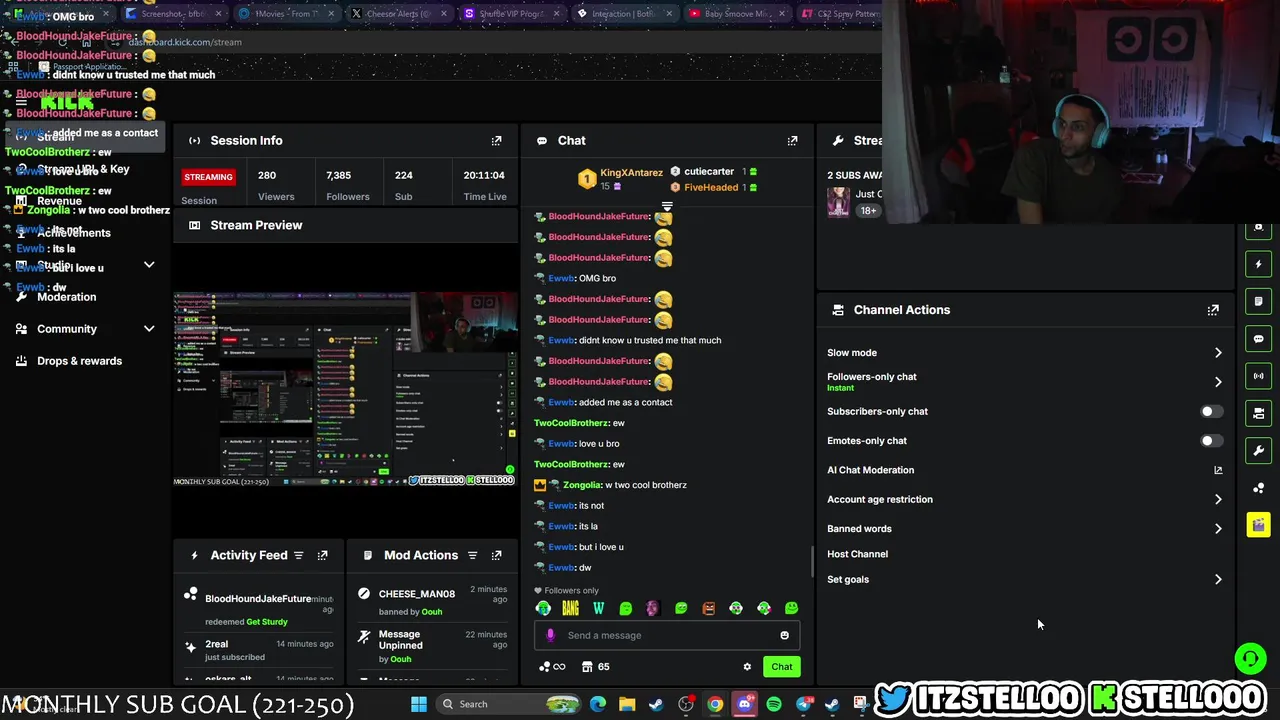The height and width of the screenshot is (720, 1280).
Task: Insert the teal W emote
Action: pyautogui.click(x=598, y=608)
